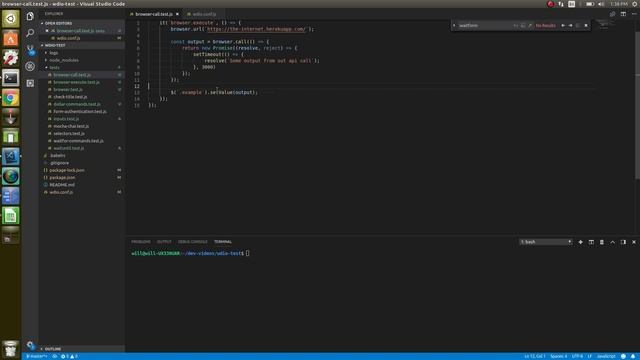Open README.md in the explorer
Viewport: 640px width, 360px height.
(x=62, y=185)
